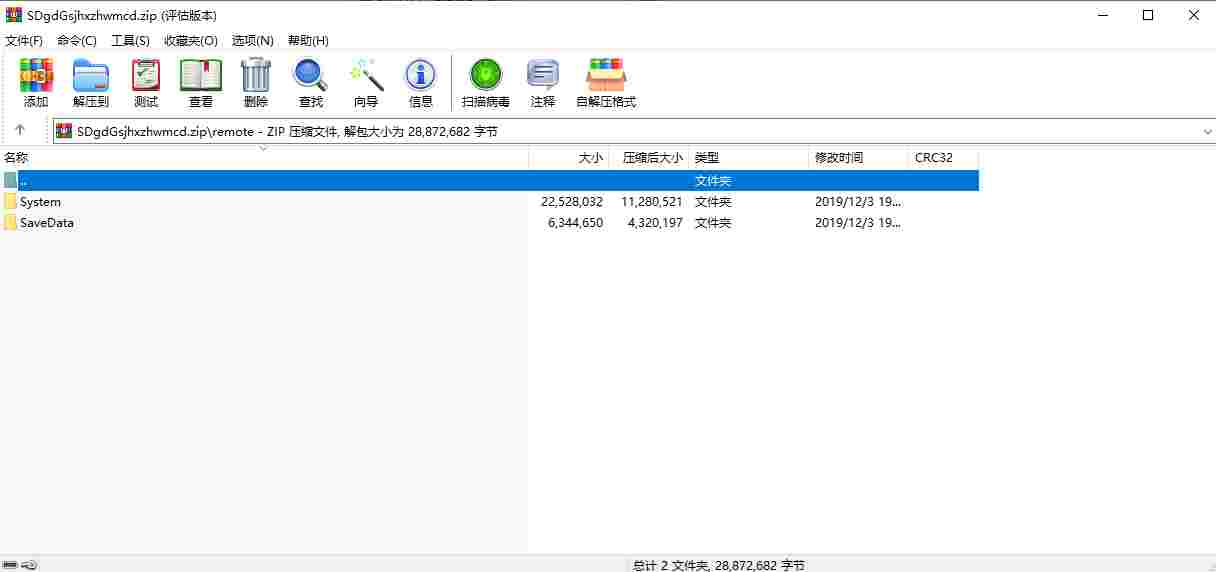1216x572 pixels.
Task: Click System packed size 11,280,521
Action: pyautogui.click(x=652, y=202)
